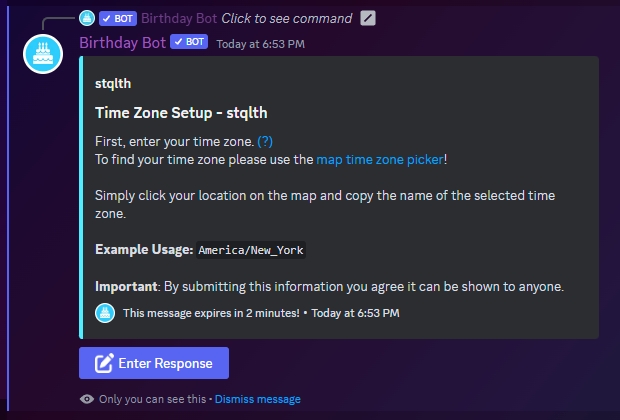Image resolution: width=620 pixels, height=420 pixels.
Task: Click the command icon after 'Click to see command'
Action: [368, 18]
